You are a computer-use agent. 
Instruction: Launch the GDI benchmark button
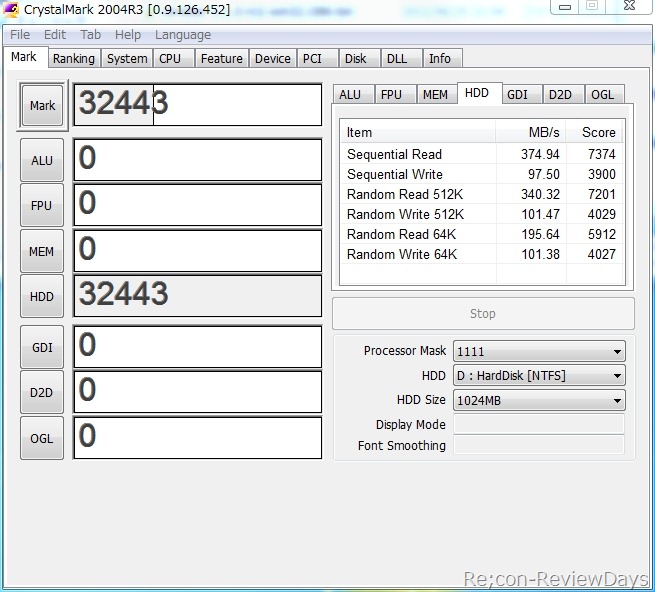pyautogui.click(x=42, y=347)
